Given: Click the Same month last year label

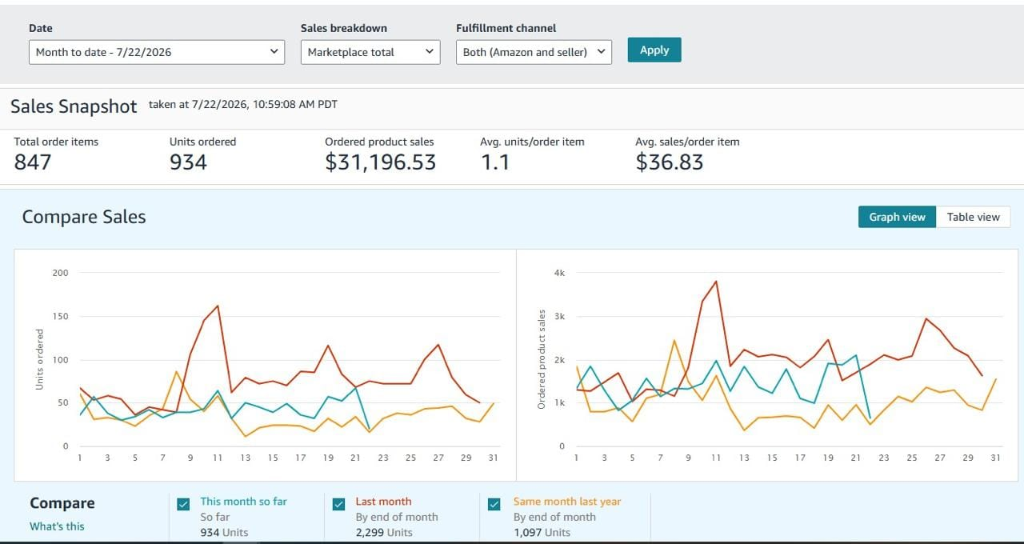Looking at the screenshot, I should click(567, 502).
